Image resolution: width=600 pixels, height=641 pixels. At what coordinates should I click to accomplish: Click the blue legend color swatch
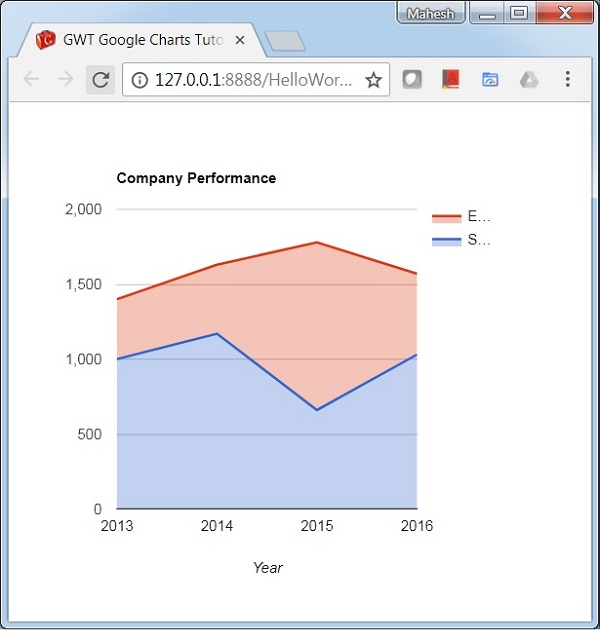(x=446, y=241)
